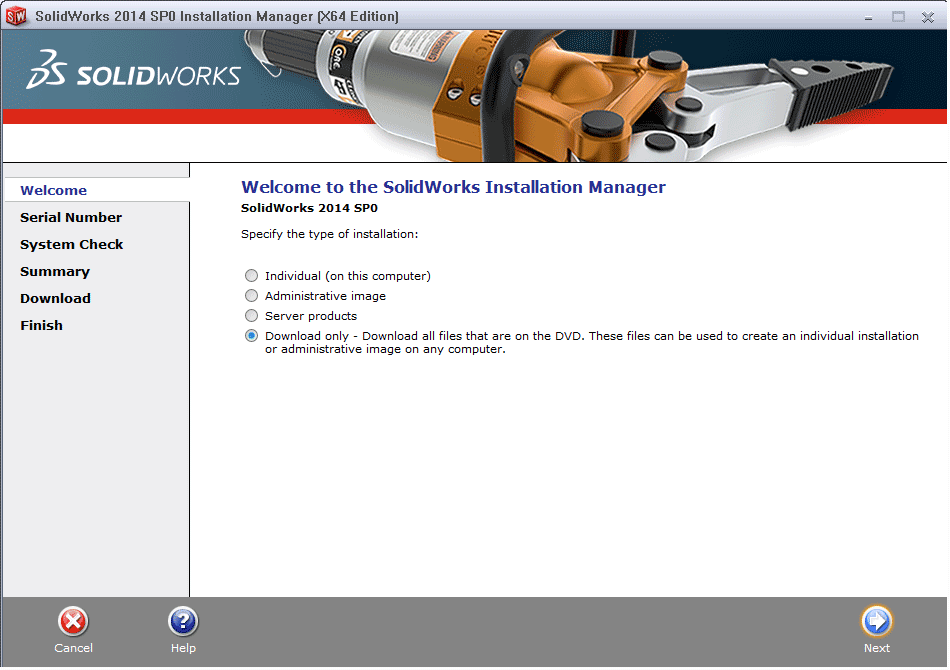Select the Download step in the sidebar
The height and width of the screenshot is (670, 950).
click(55, 298)
